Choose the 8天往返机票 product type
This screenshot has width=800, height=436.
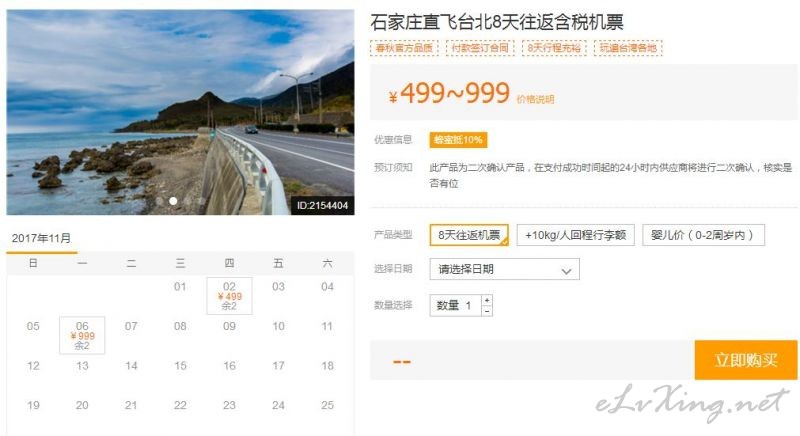[469, 235]
